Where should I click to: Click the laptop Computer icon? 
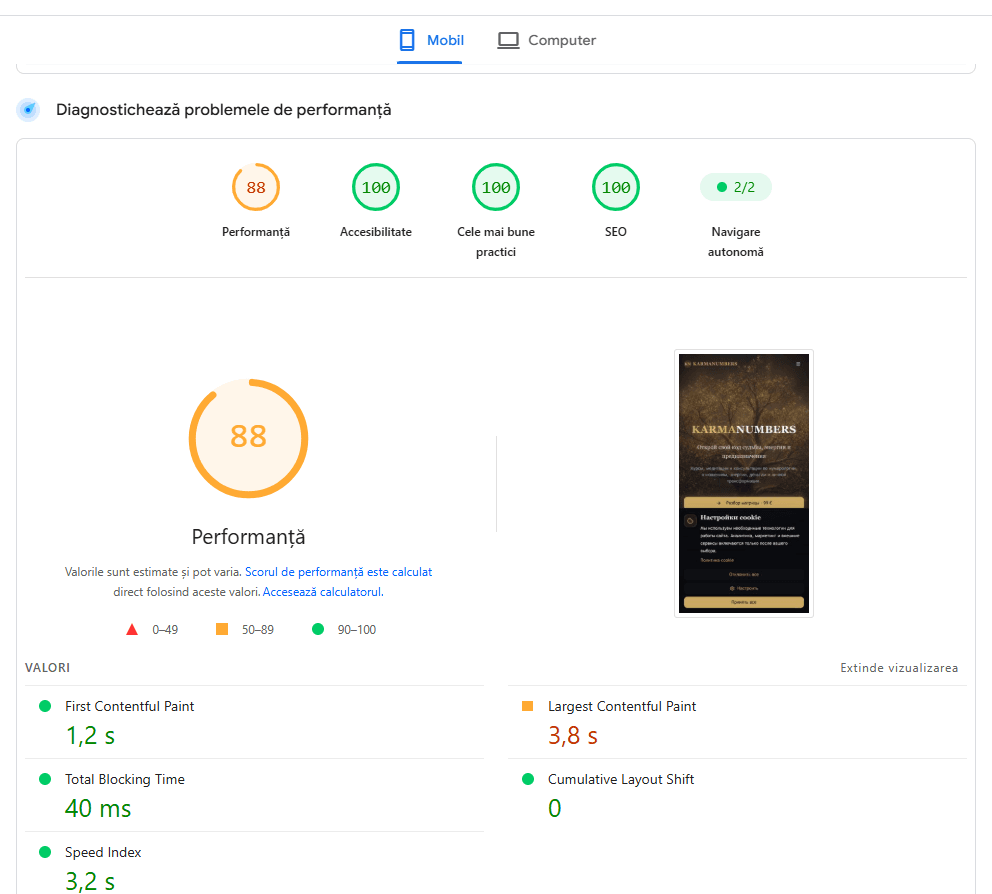click(x=508, y=40)
